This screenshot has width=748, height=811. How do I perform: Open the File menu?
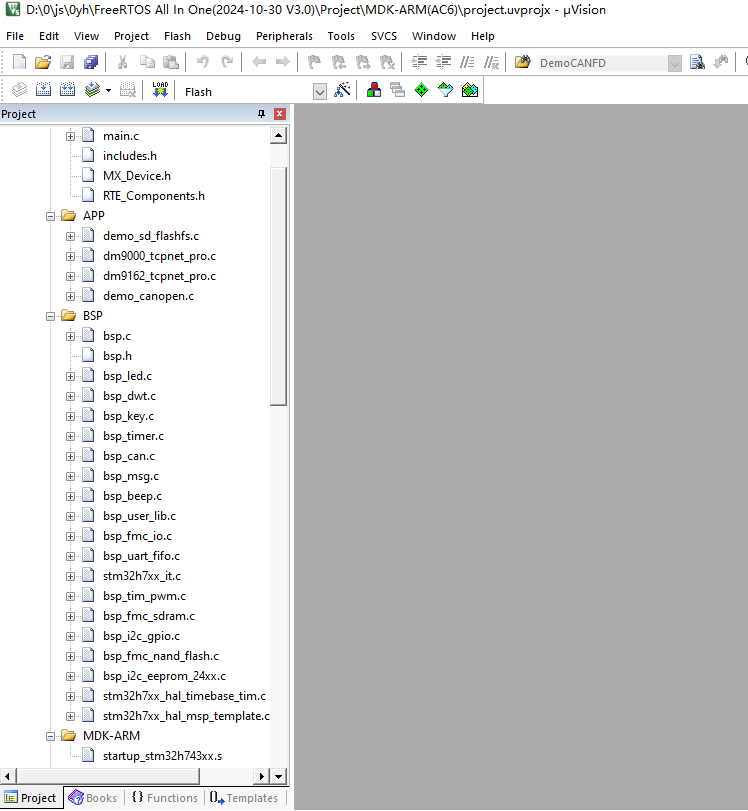click(x=15, y=36)
